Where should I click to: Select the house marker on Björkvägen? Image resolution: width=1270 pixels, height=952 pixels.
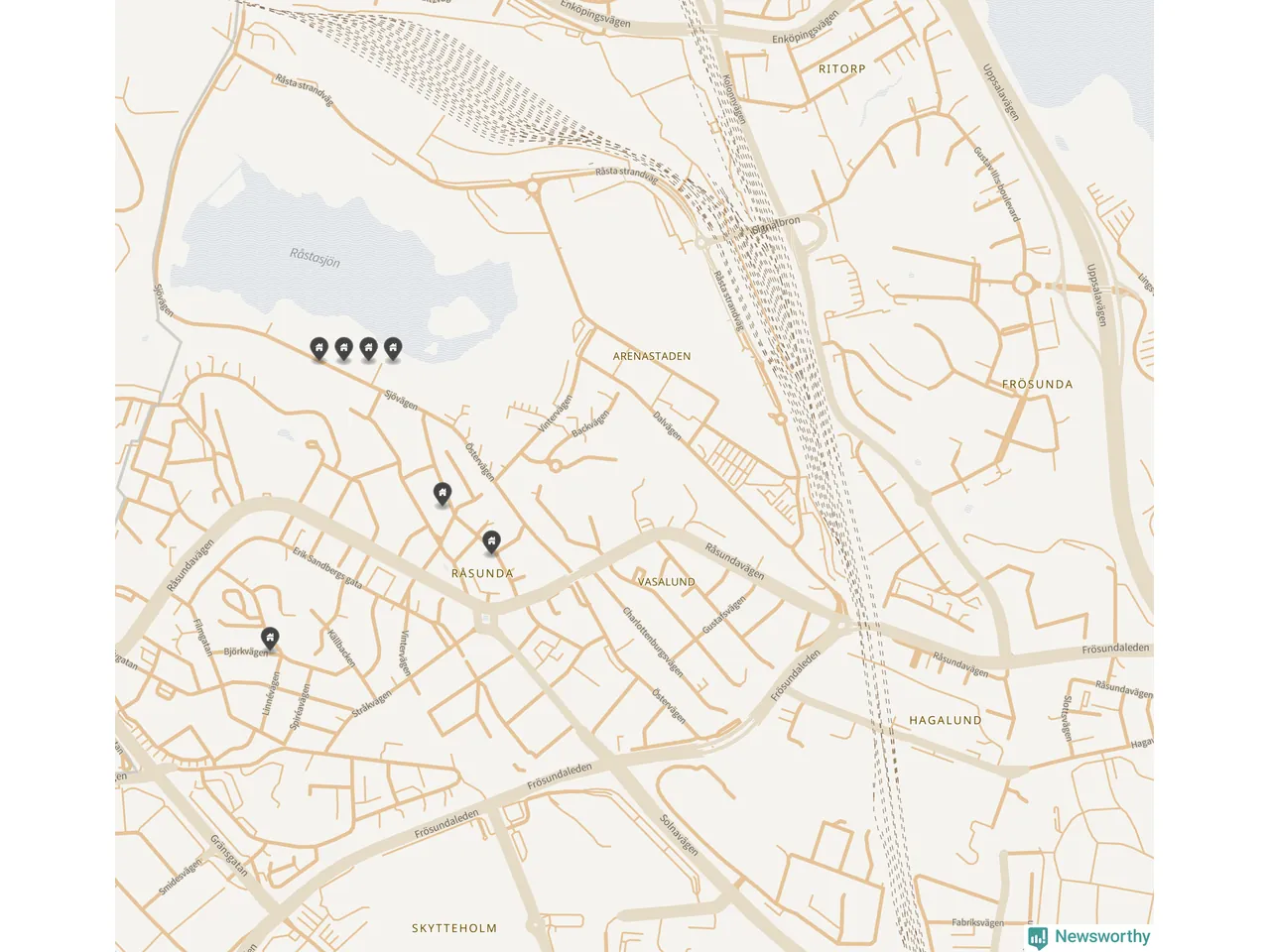click(270, 638)
